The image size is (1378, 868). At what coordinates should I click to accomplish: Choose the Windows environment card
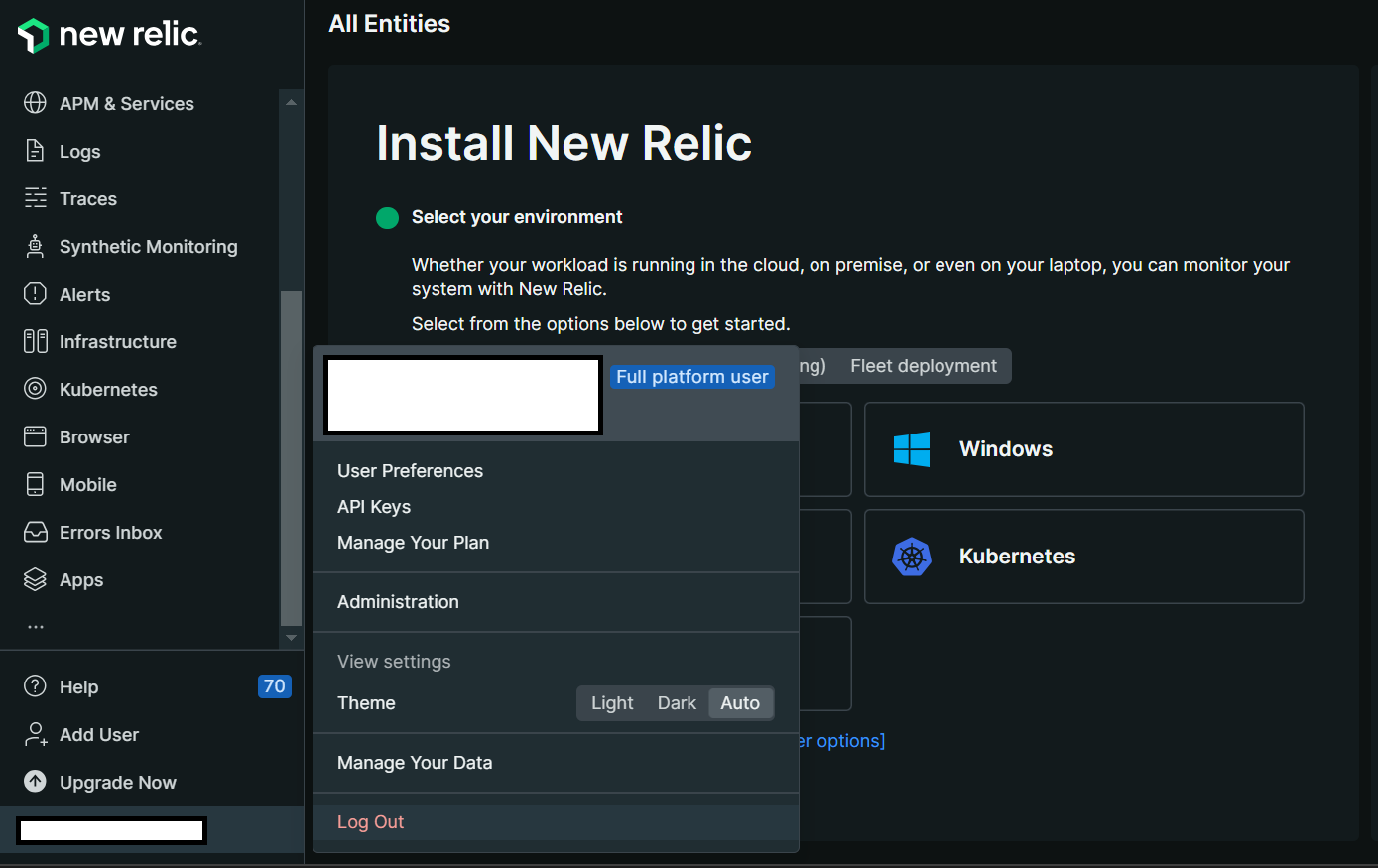[x=1083, y=449]
